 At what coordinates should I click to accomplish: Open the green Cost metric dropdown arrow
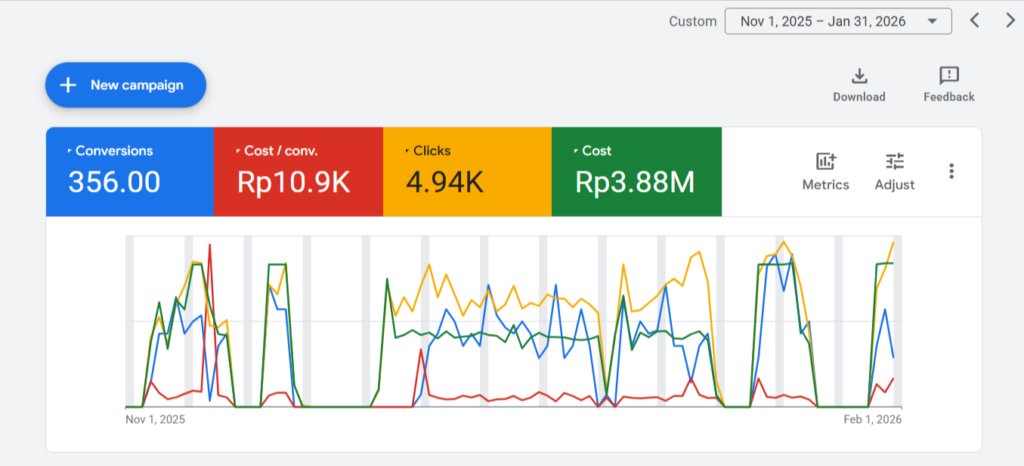tap(575, 151)
